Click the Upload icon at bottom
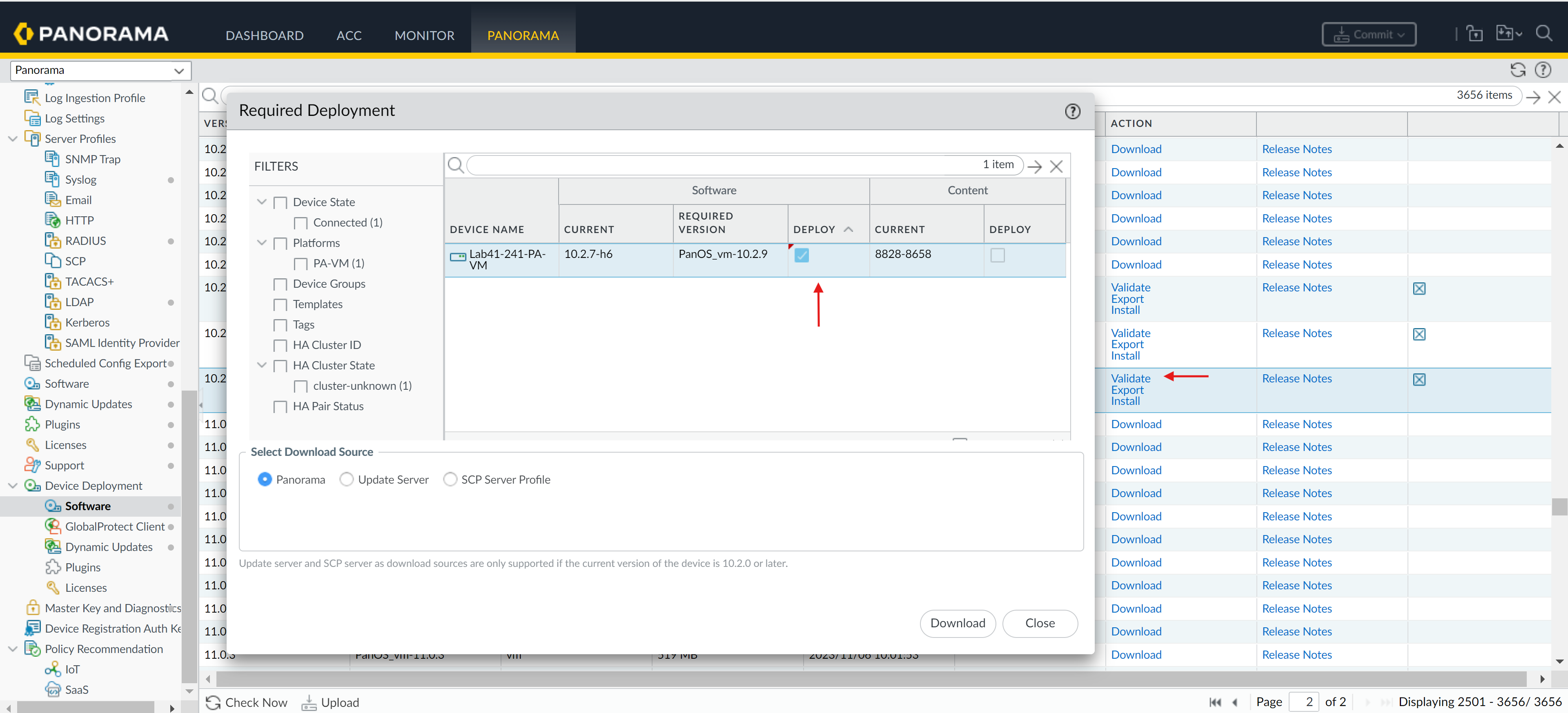The width and height of the screenshot is (1568, 713). point(309,702)
